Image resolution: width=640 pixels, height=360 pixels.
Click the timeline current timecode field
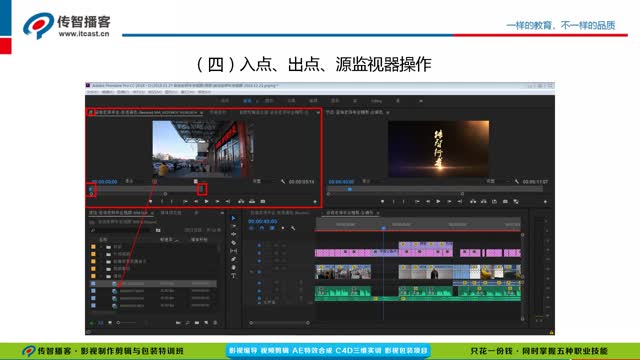coord(262,221)
